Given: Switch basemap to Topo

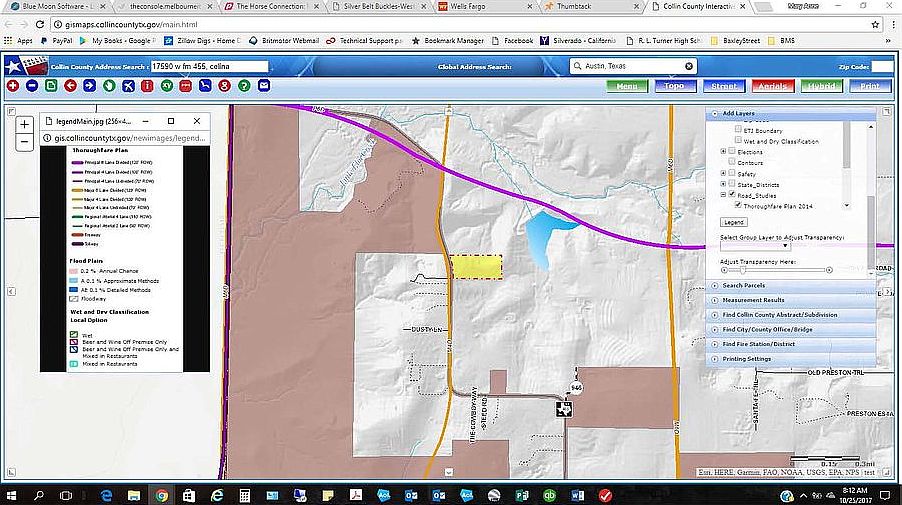Looking at the screenshot, I should coord(675,86).
